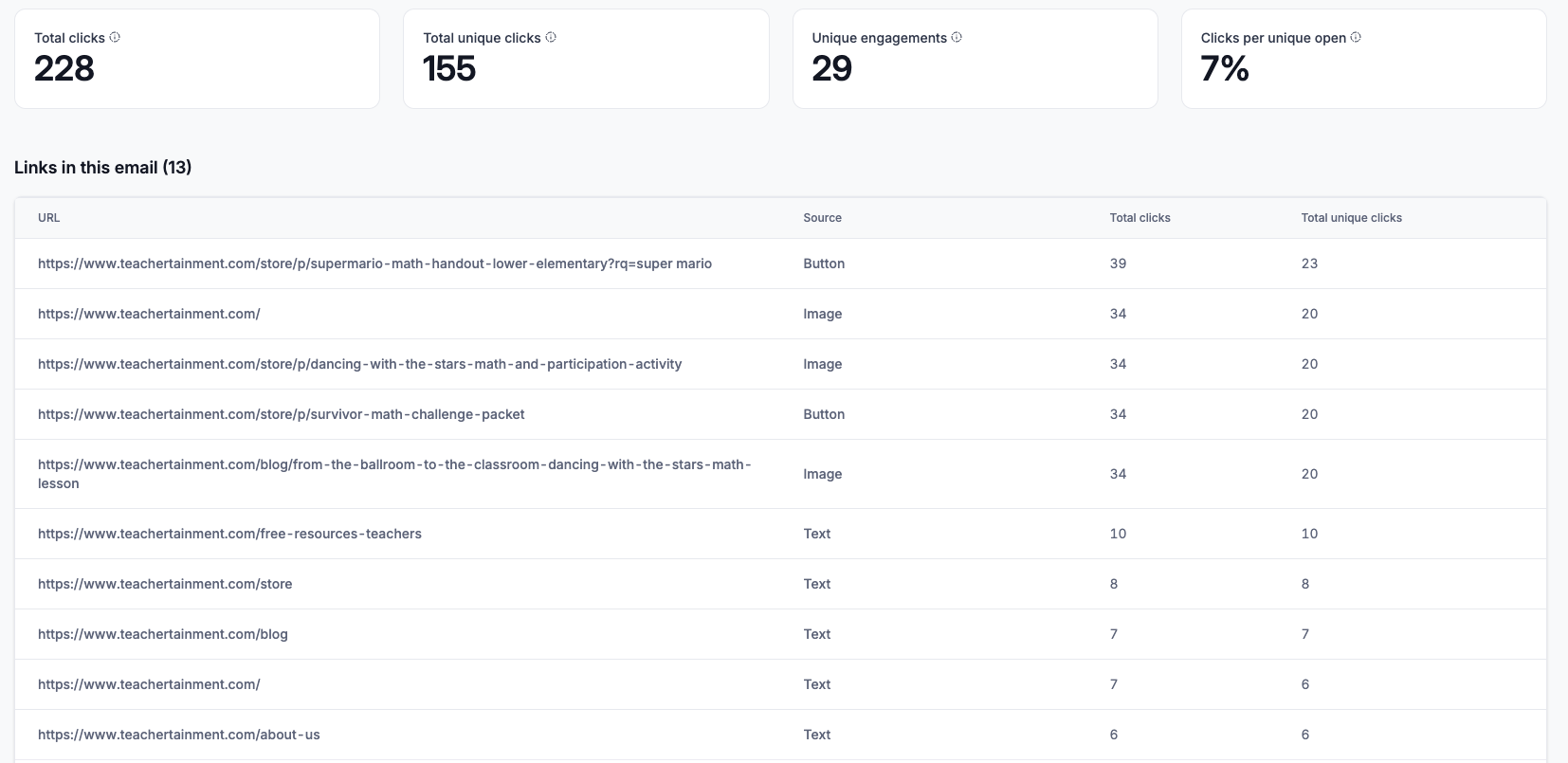Image resolution: width=1568 pixels, height=763 pixels.
Task: Select the Source column header
Action: (822, 218)
